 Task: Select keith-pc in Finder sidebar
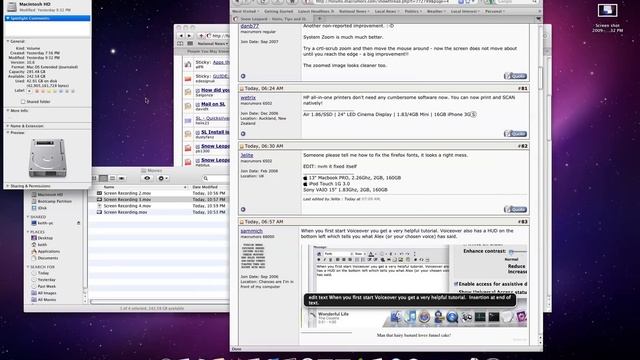42,223
